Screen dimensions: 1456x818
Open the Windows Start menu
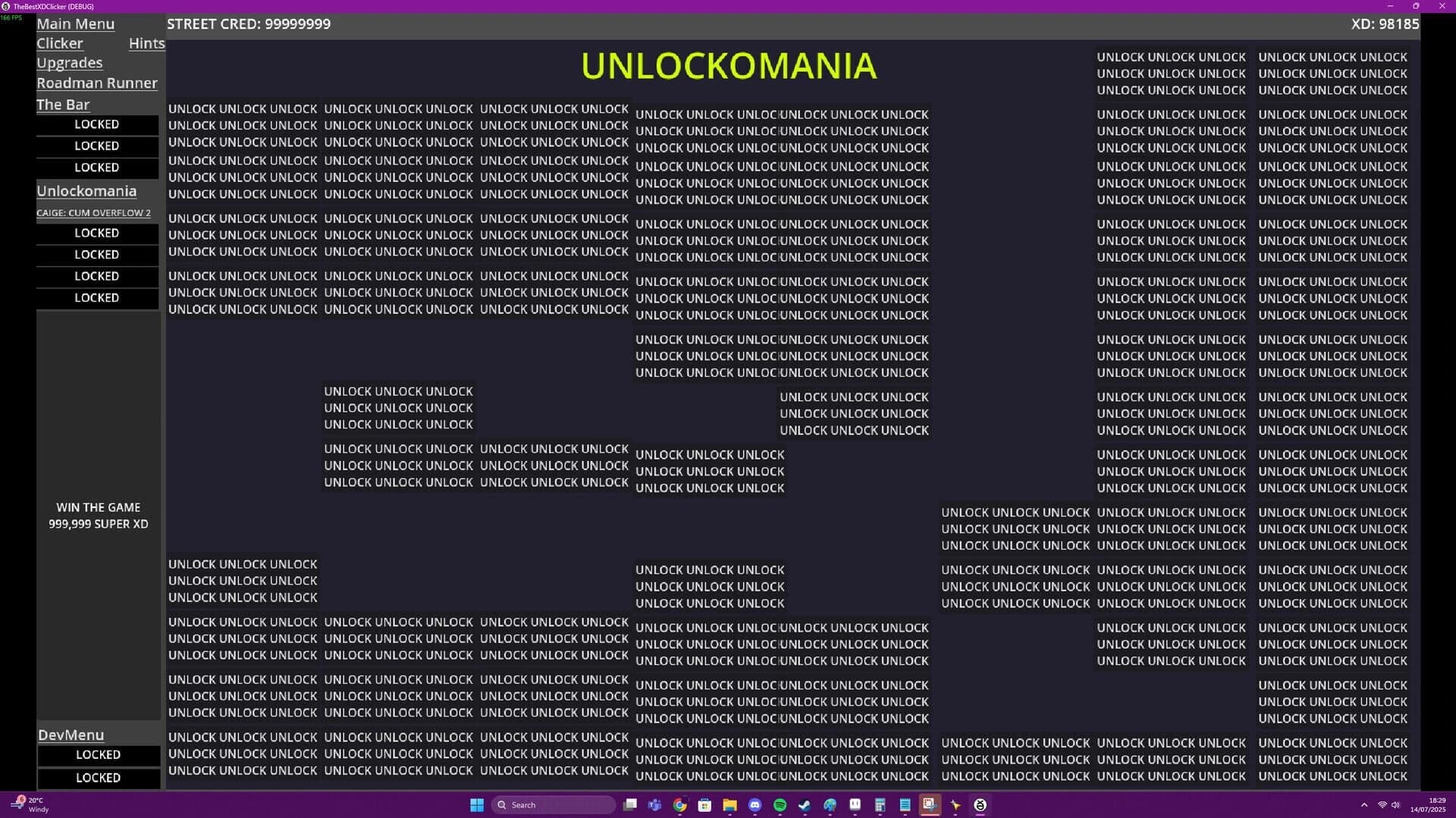coord(476,804)
